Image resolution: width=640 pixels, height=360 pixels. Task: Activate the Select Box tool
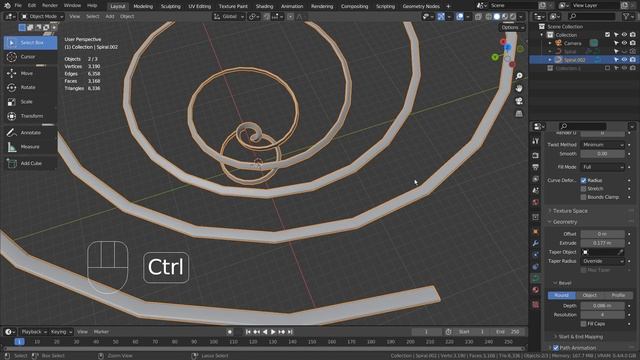pos(30,42)
